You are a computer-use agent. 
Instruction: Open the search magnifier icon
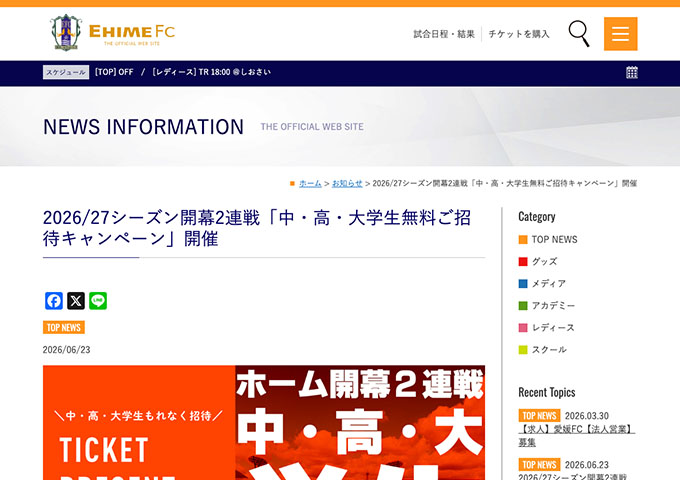(579, 33)
